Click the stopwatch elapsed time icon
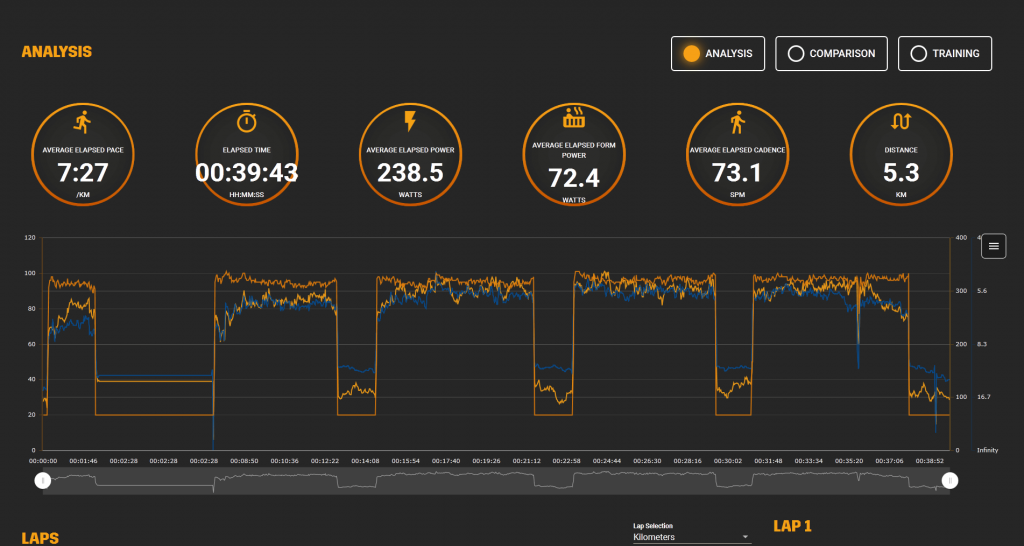This screenshot has height=546, width=1024. click(246, 122)
